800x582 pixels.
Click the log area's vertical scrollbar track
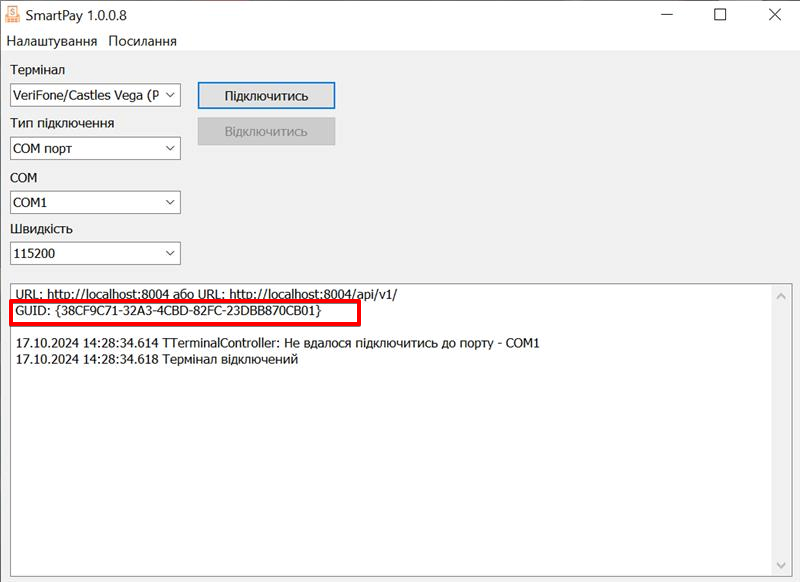click(x=783, y=430)
